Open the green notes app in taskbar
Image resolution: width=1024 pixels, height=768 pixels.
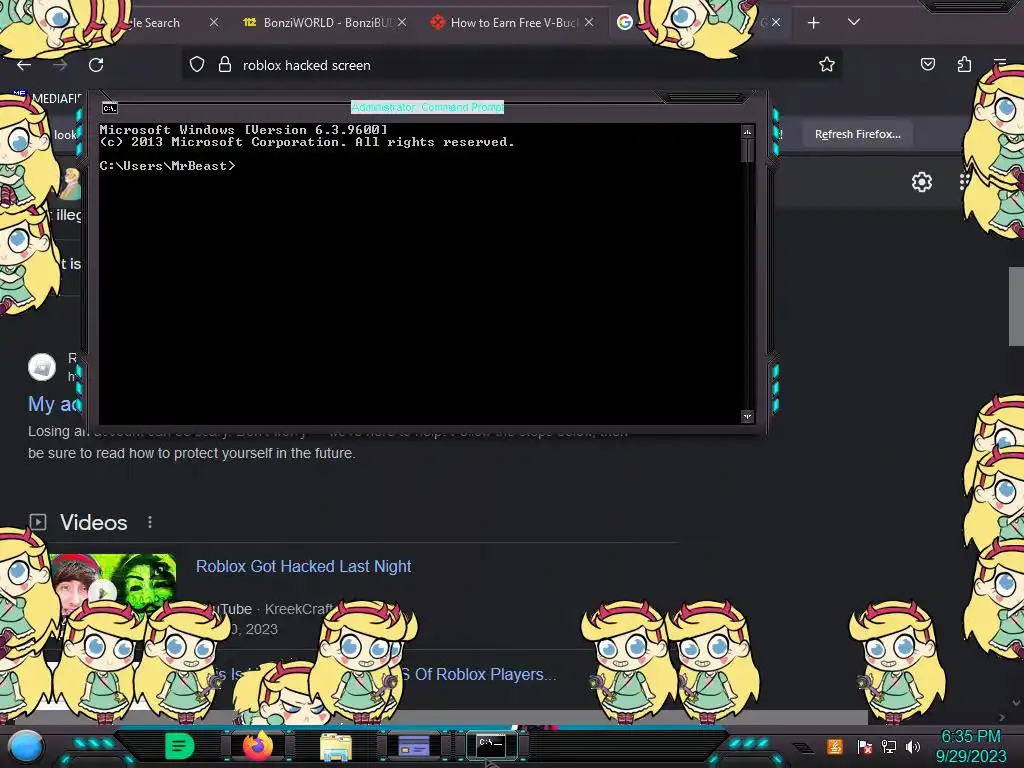[x=180, y=746]
